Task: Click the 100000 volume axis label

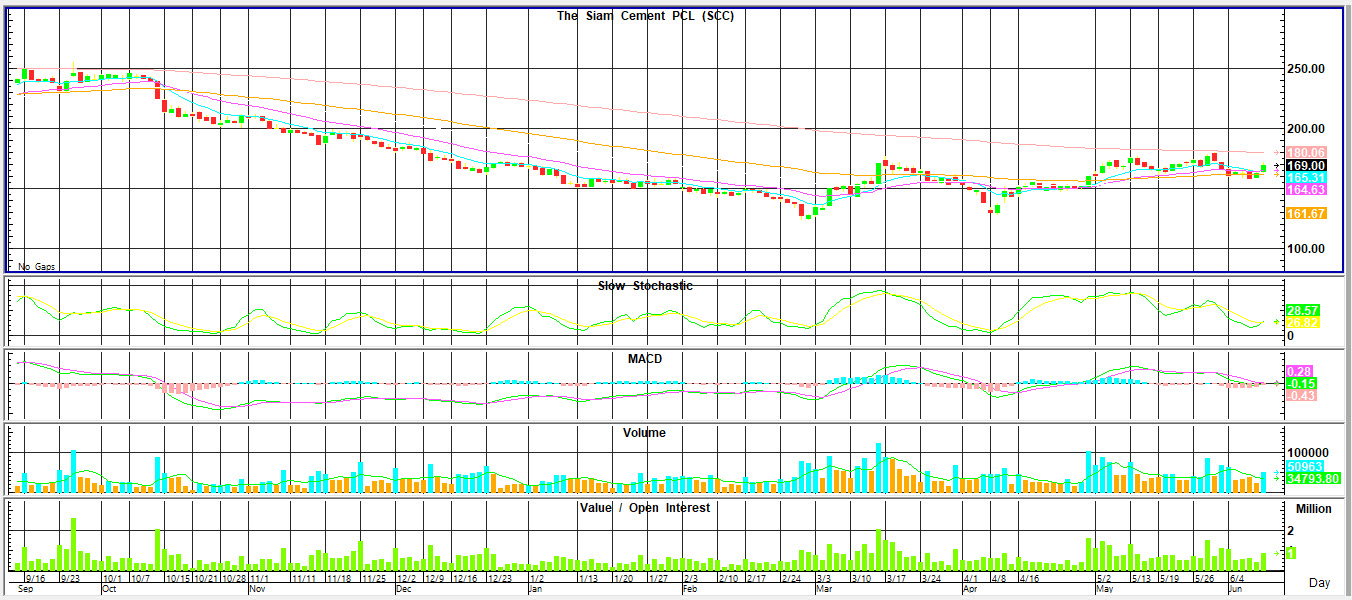Action: (1307, 453)
